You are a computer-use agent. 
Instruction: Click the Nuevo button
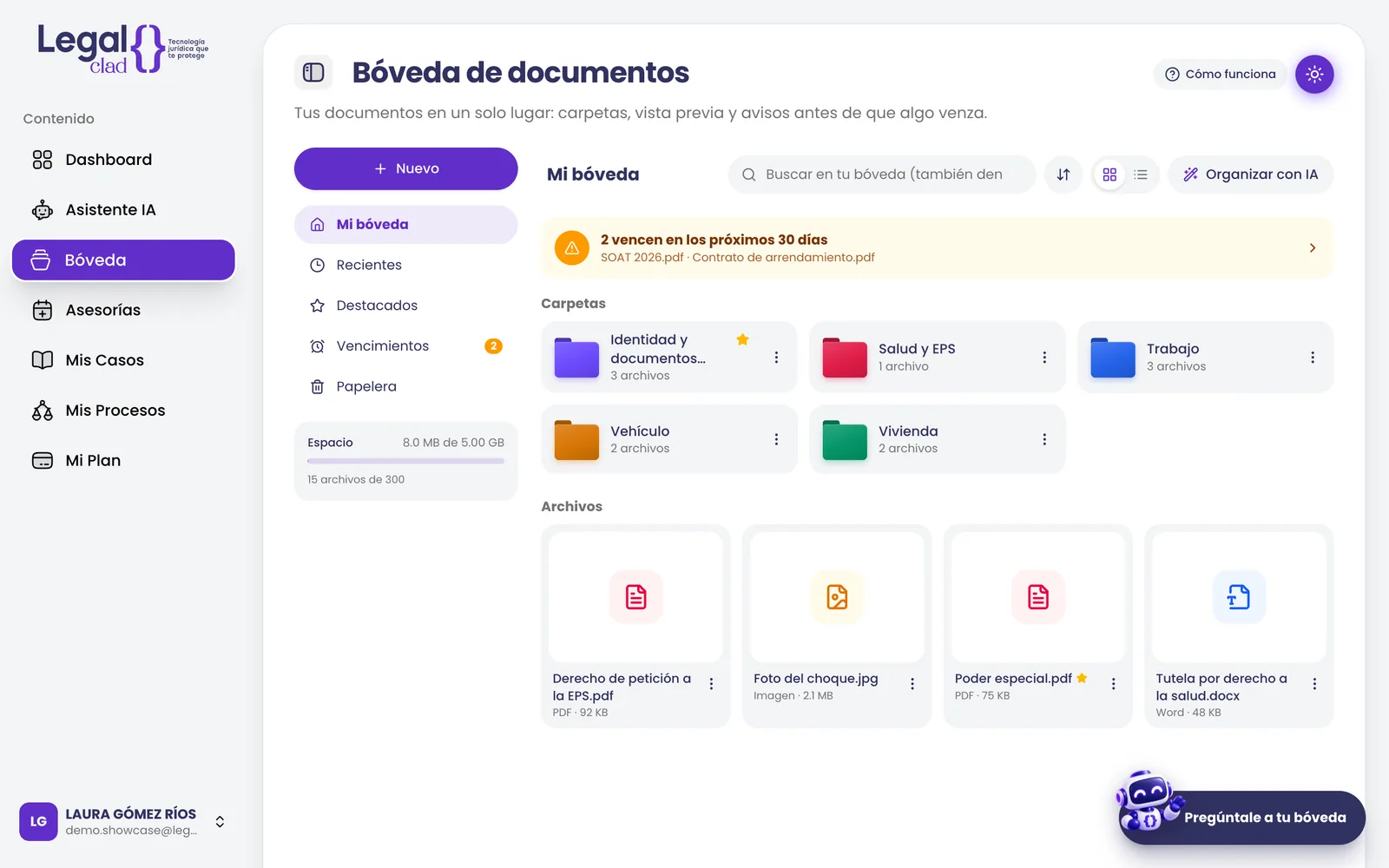tap(405, 168)
